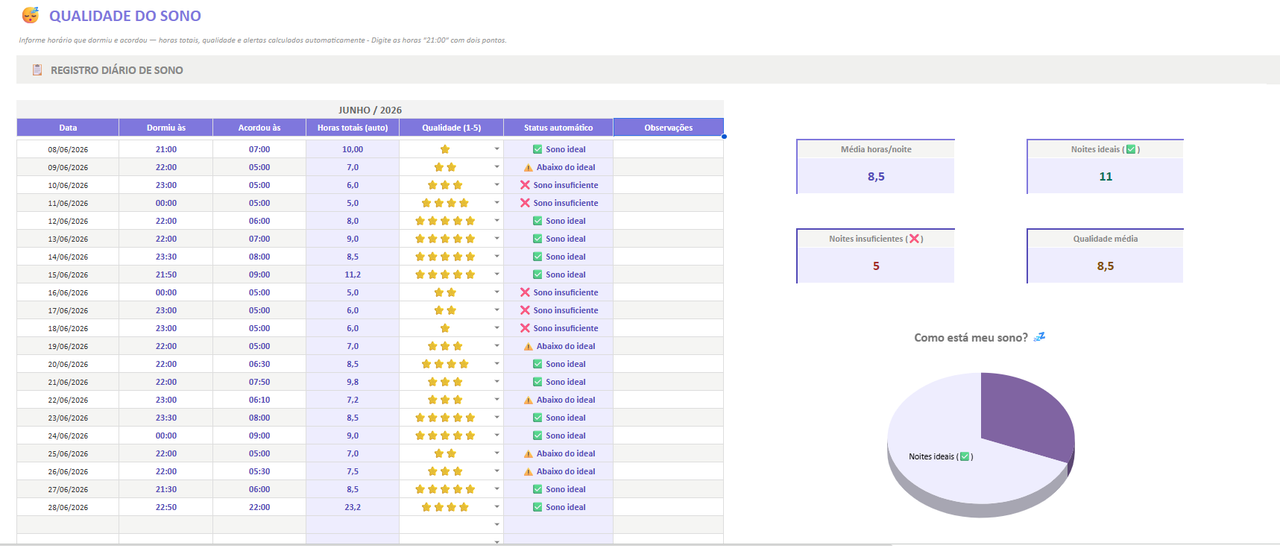1280x546 pixels.
Task: Click Sono ideal status for 23/06/2026
Action: 559,418
